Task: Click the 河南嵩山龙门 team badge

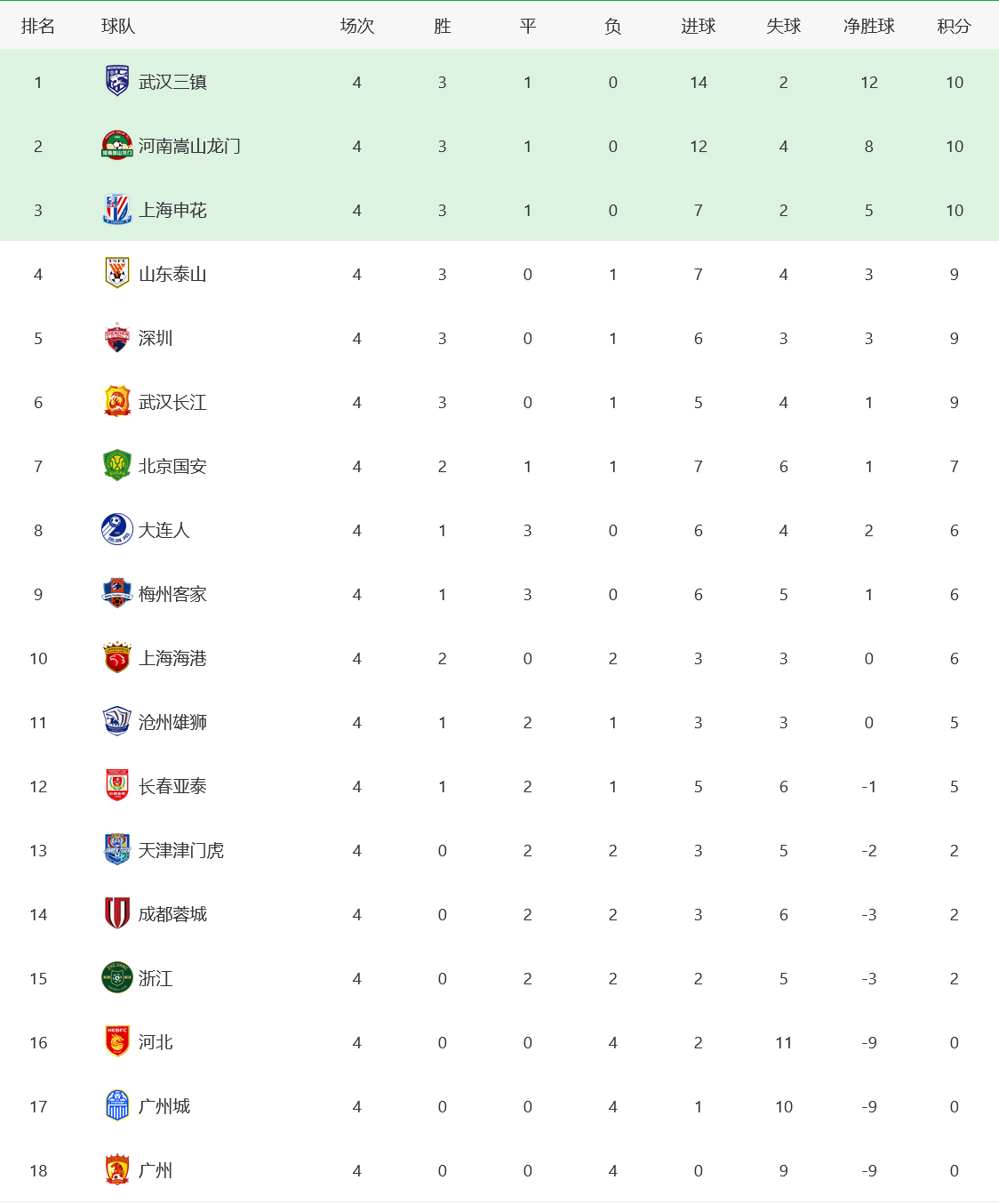Action: click(x=117, y=146)
